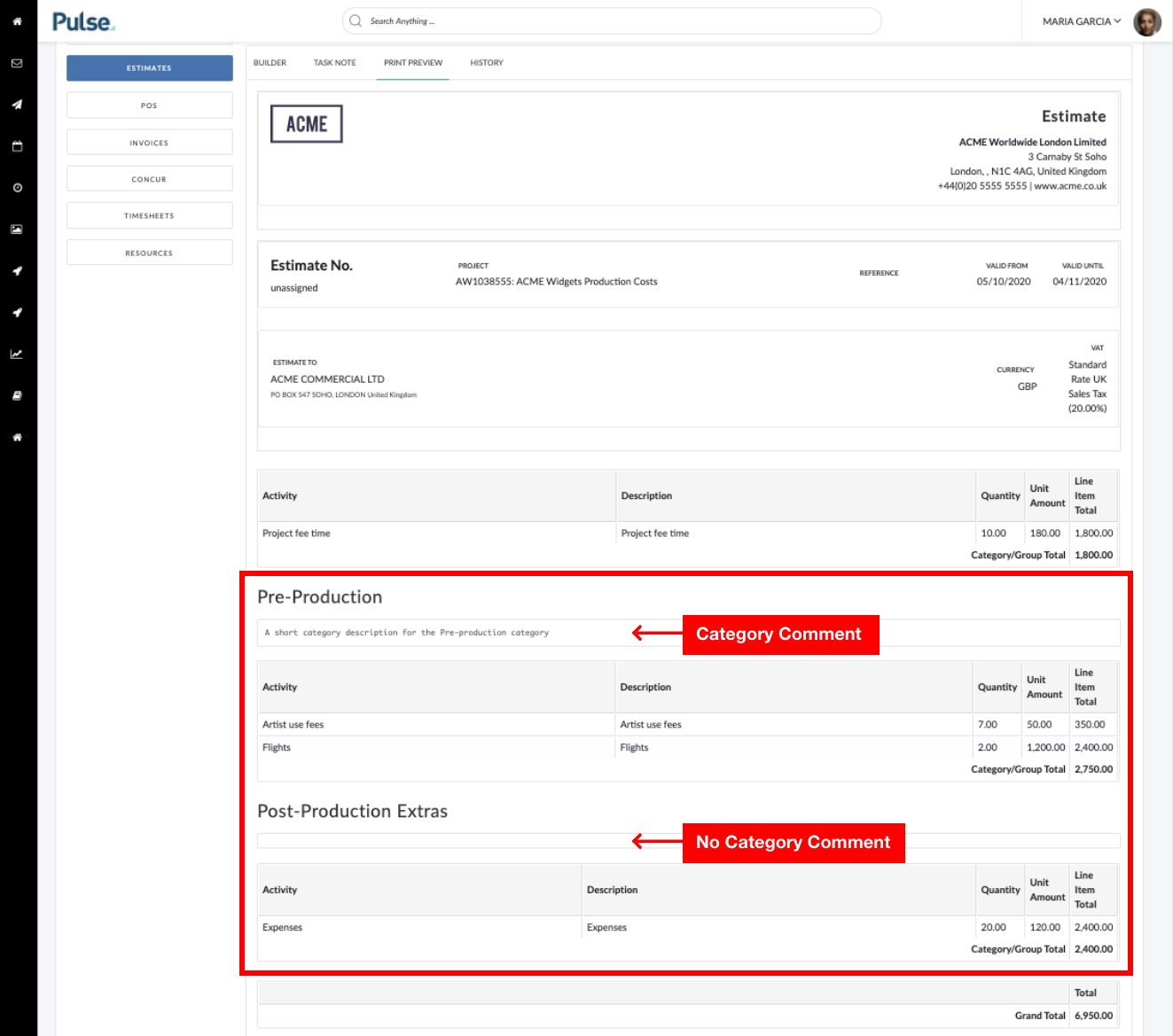Click the Pre-Production category heading
This screenshot has height=1036, width=1173.
point(319,597)
